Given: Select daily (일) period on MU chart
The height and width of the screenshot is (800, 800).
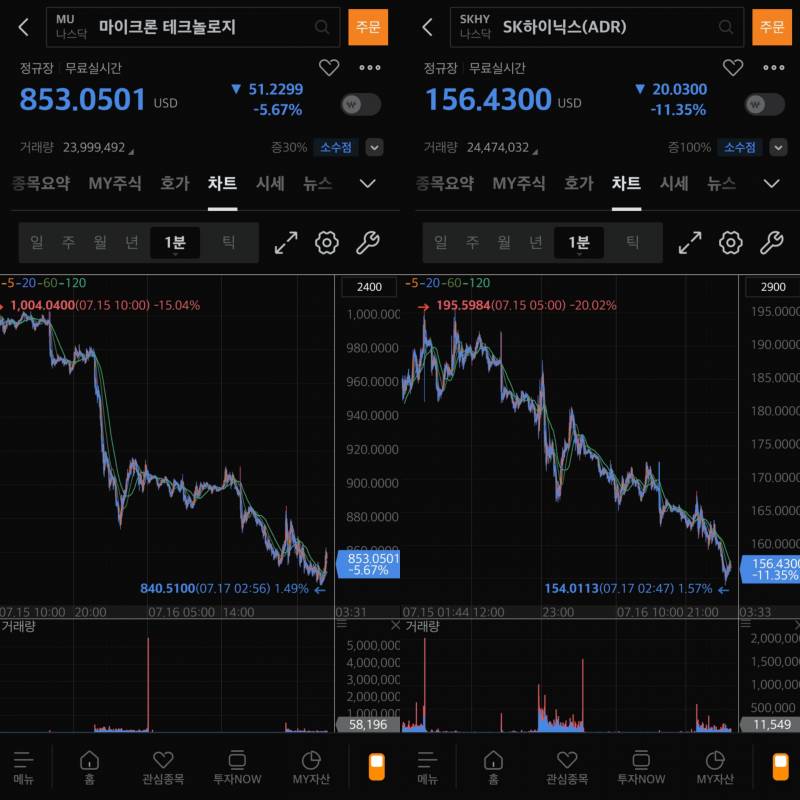Looking at the screenshot, I should [x=37, y=242].
